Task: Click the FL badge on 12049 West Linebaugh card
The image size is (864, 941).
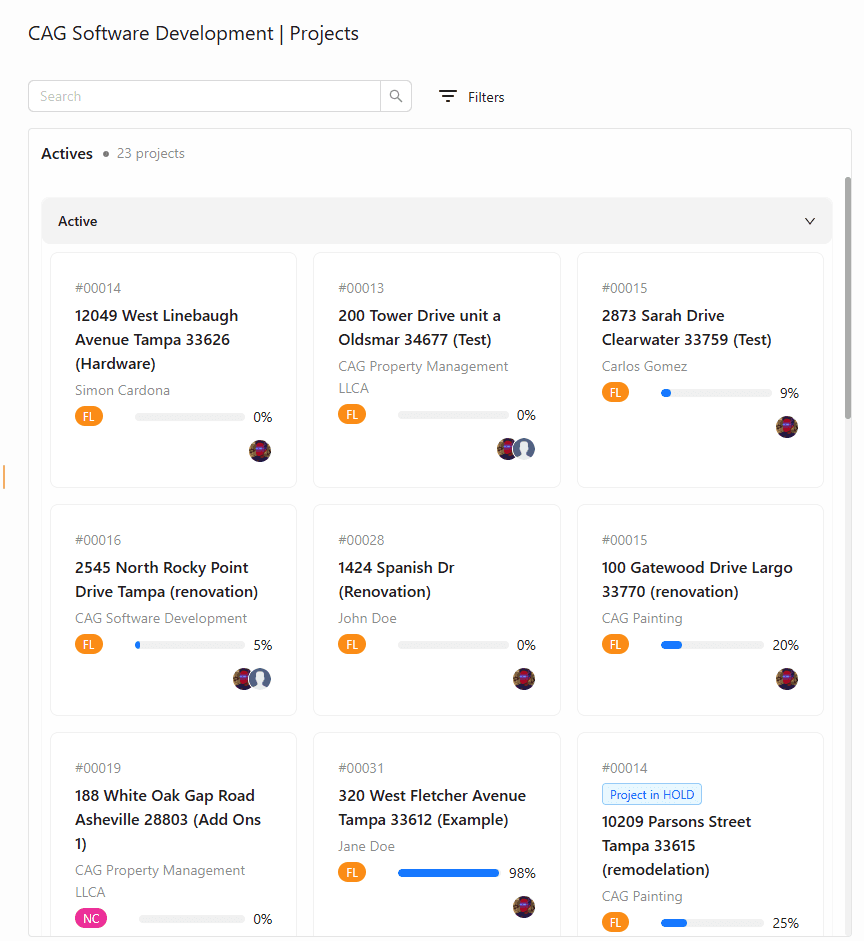Action: 89,416
